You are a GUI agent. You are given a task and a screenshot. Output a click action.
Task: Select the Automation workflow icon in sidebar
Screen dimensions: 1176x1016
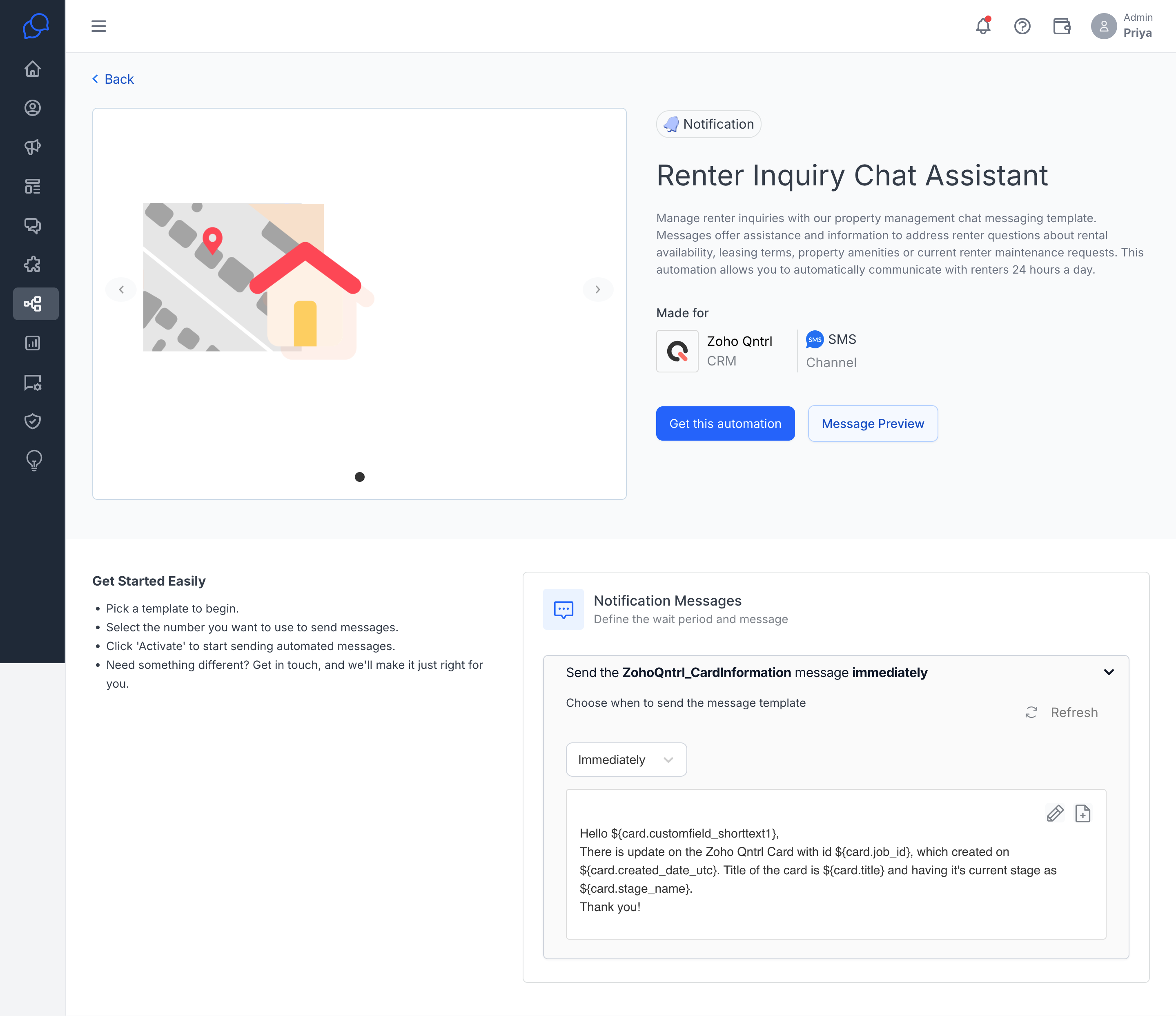(35, 304)
